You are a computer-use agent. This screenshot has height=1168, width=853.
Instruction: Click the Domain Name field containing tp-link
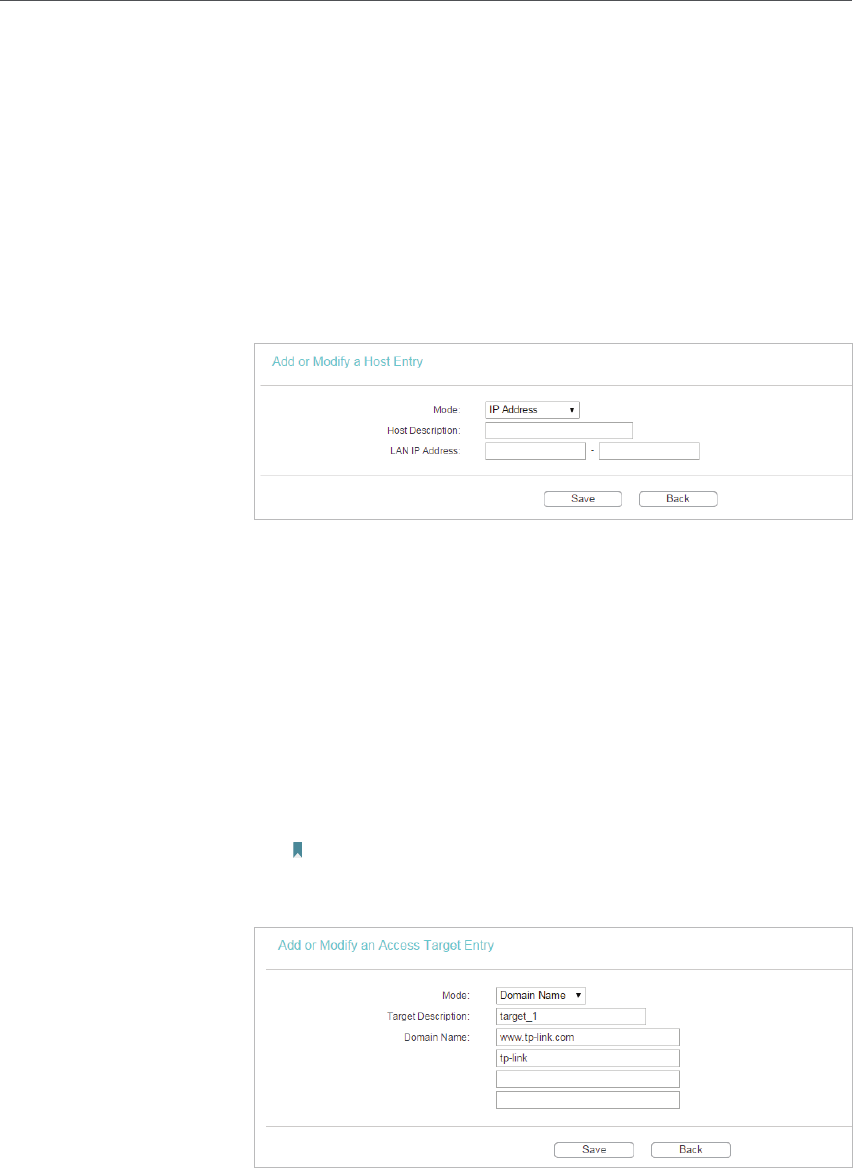(587, 1058)
